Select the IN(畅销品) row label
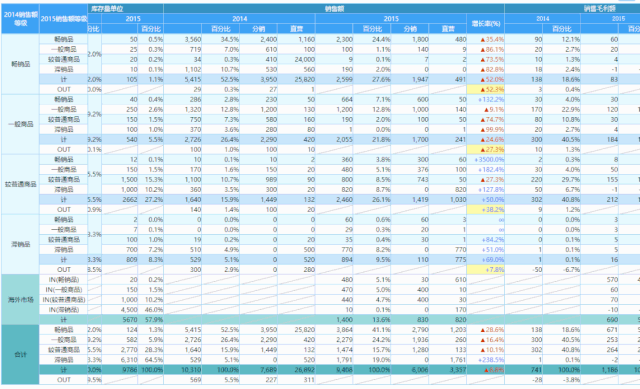Image resolution: width=640 pixels, height=389 pixels. click(x=64, y=280)
